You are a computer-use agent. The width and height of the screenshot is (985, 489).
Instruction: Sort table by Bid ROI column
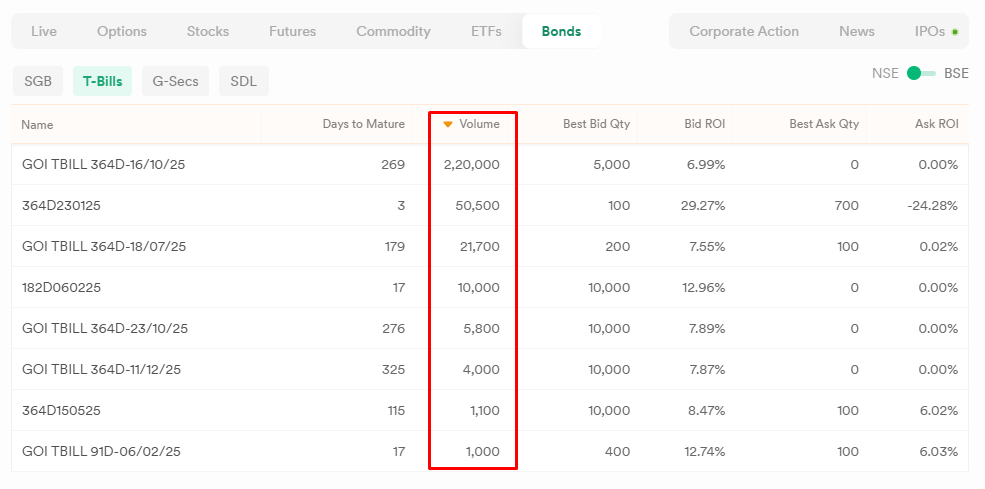[704, 124]
